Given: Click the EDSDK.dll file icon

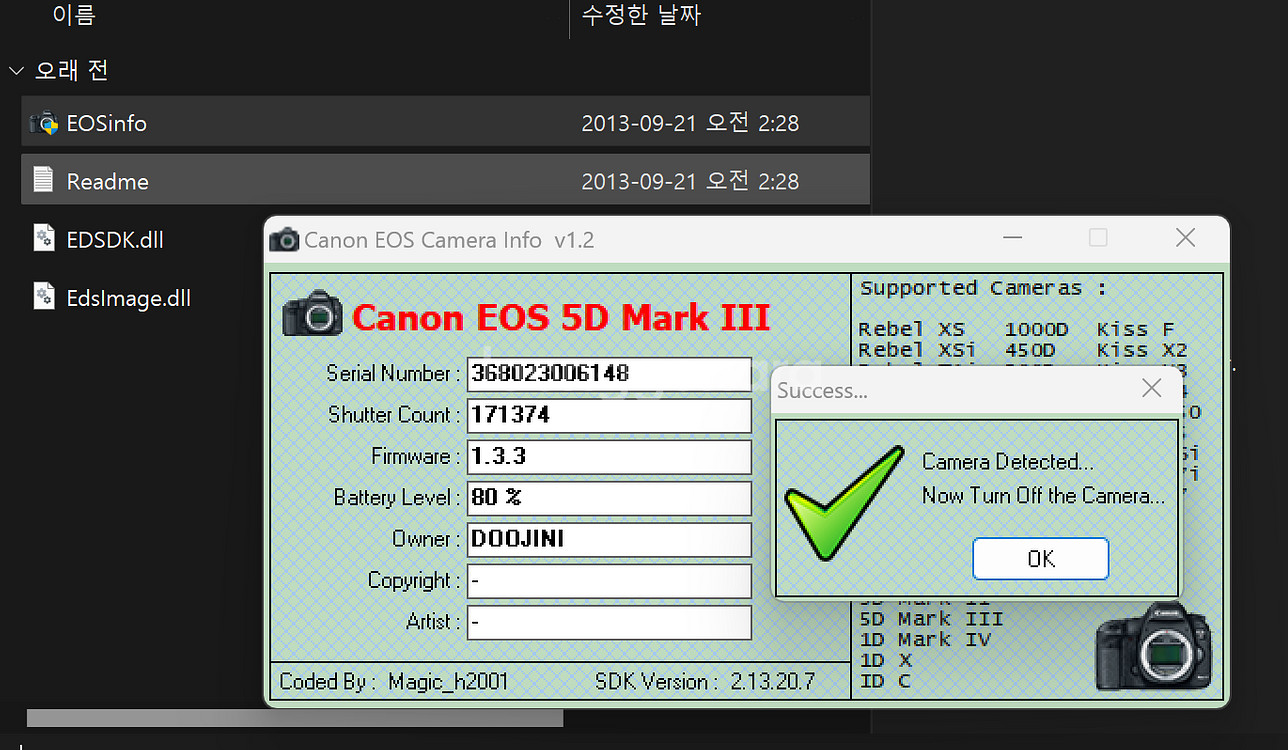Looking at the screenshot, I should click(44, 239).
